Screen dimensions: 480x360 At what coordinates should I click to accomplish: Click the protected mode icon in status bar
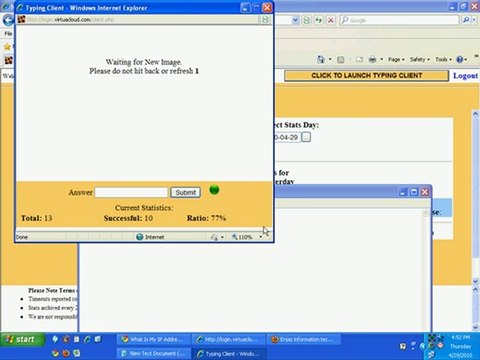point(214,237)
